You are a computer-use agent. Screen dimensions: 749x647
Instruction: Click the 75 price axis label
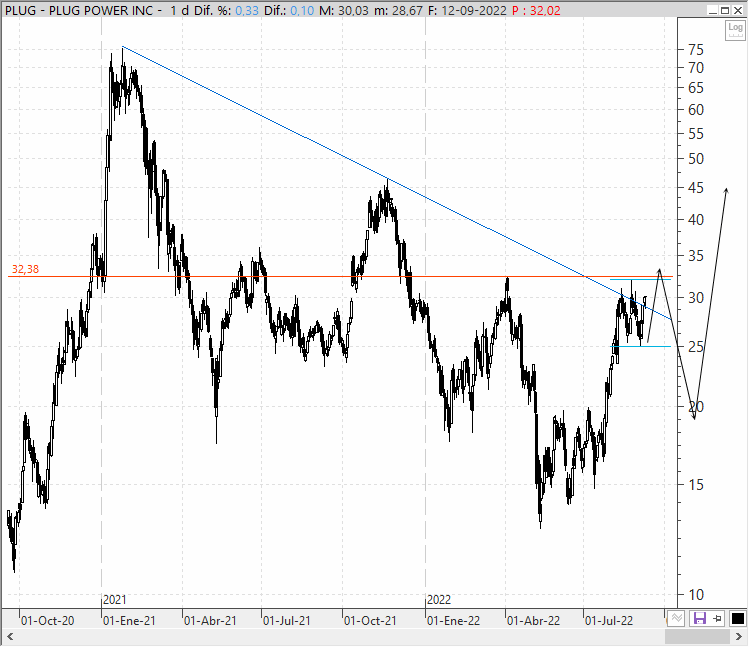coord(696,50)
